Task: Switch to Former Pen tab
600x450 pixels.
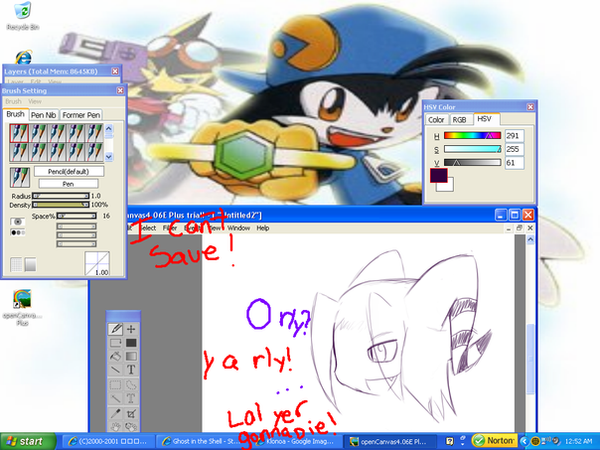Action: coord(81,115)
